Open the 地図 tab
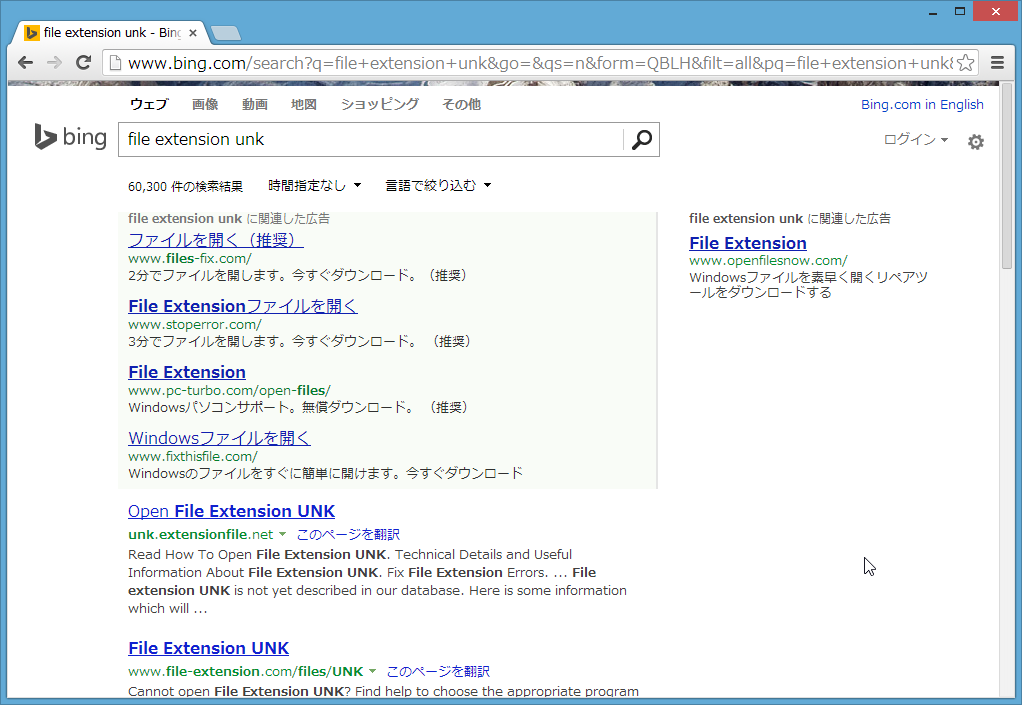This screenshot has width=1022, height=705. point(304,104)
